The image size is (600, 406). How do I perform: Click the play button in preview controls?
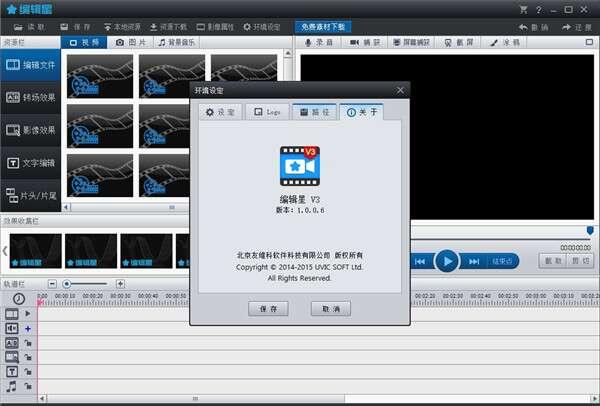click(447, 261)
